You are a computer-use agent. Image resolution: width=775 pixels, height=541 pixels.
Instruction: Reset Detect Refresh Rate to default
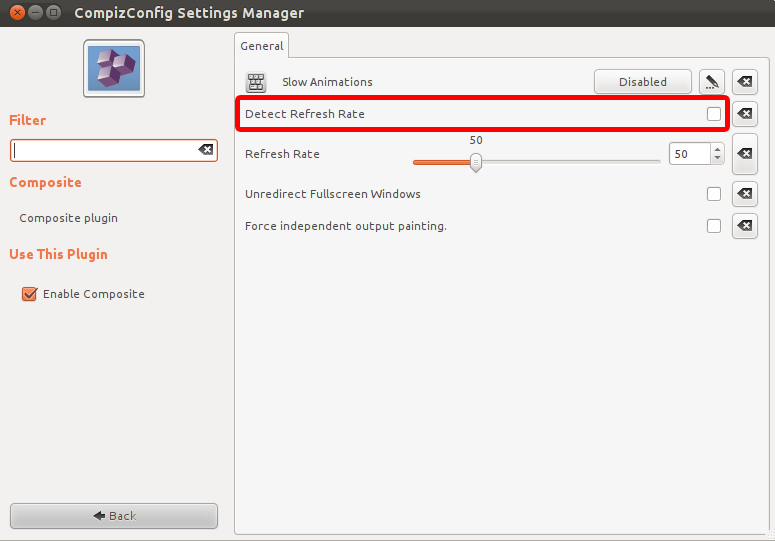point(745,114)
